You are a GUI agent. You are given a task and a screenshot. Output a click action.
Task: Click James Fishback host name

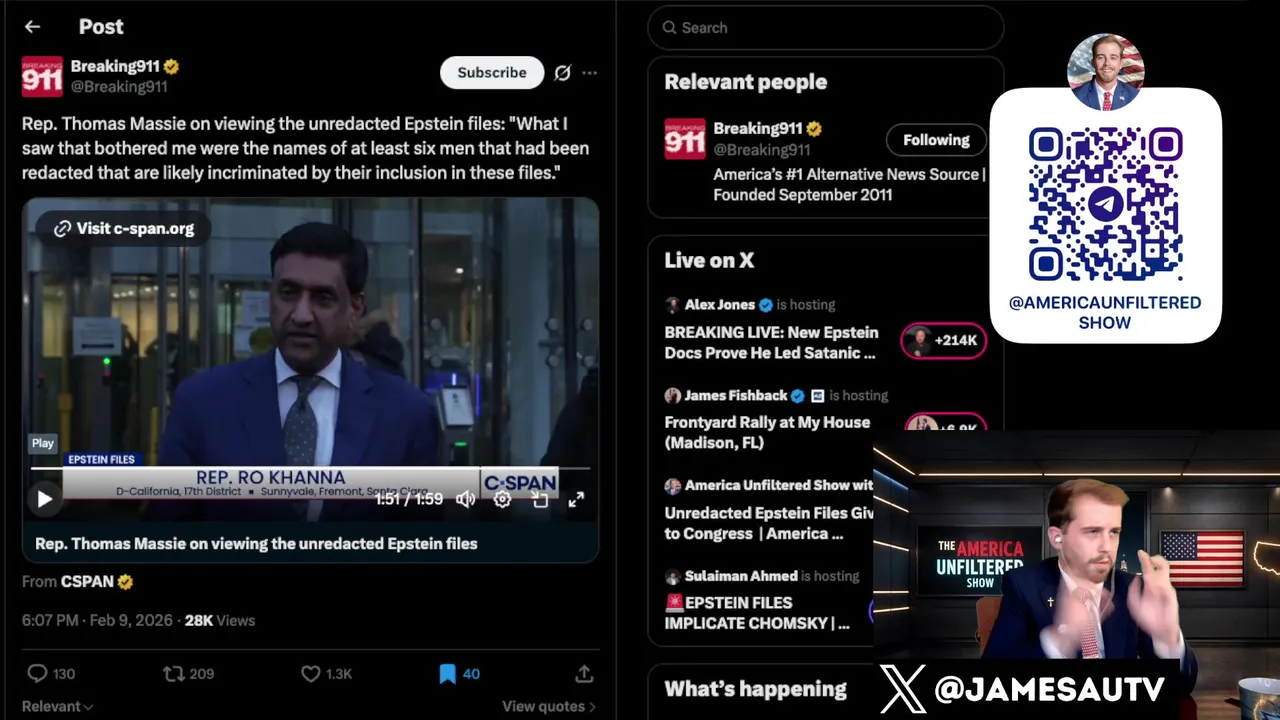coord(736,395)
